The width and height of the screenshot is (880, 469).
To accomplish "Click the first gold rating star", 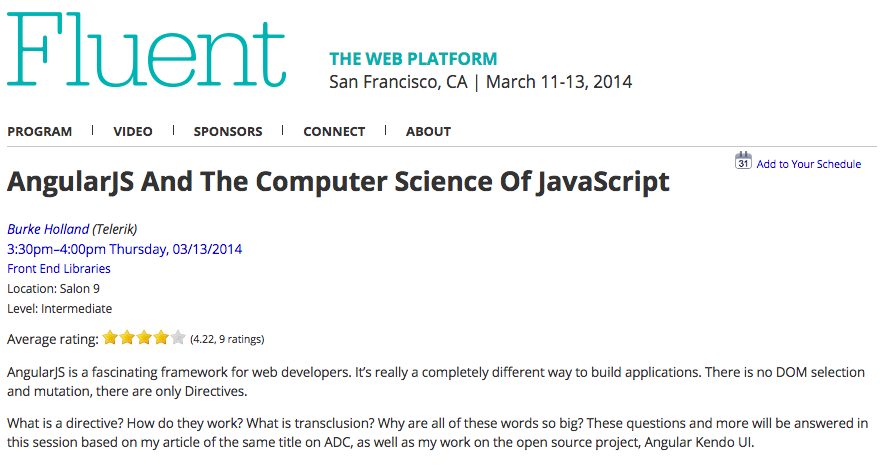I will 111,338.
